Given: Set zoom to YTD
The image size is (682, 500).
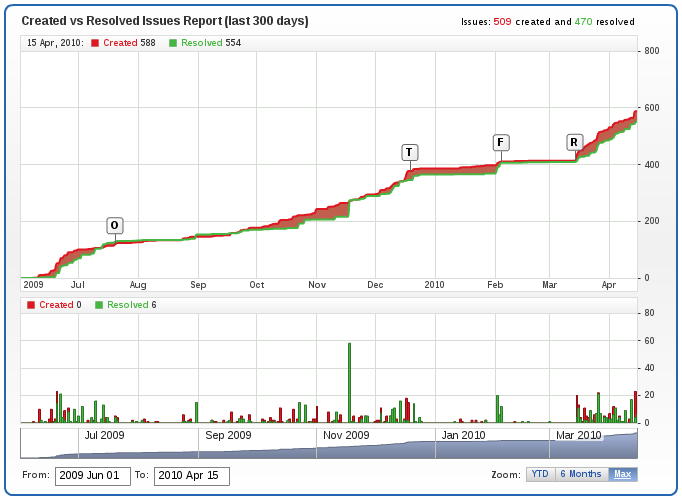Looking at the screenshot, I should click(539, 475).
